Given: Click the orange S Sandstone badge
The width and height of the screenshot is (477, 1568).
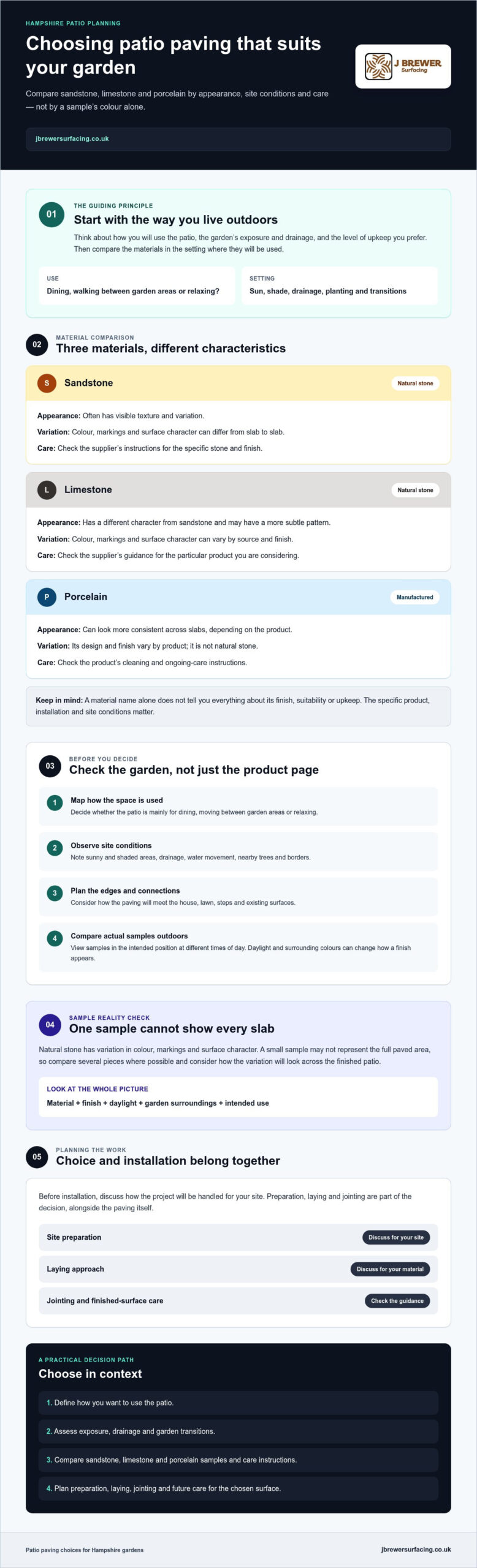Looking at the screenshot, I should [47, 383].
